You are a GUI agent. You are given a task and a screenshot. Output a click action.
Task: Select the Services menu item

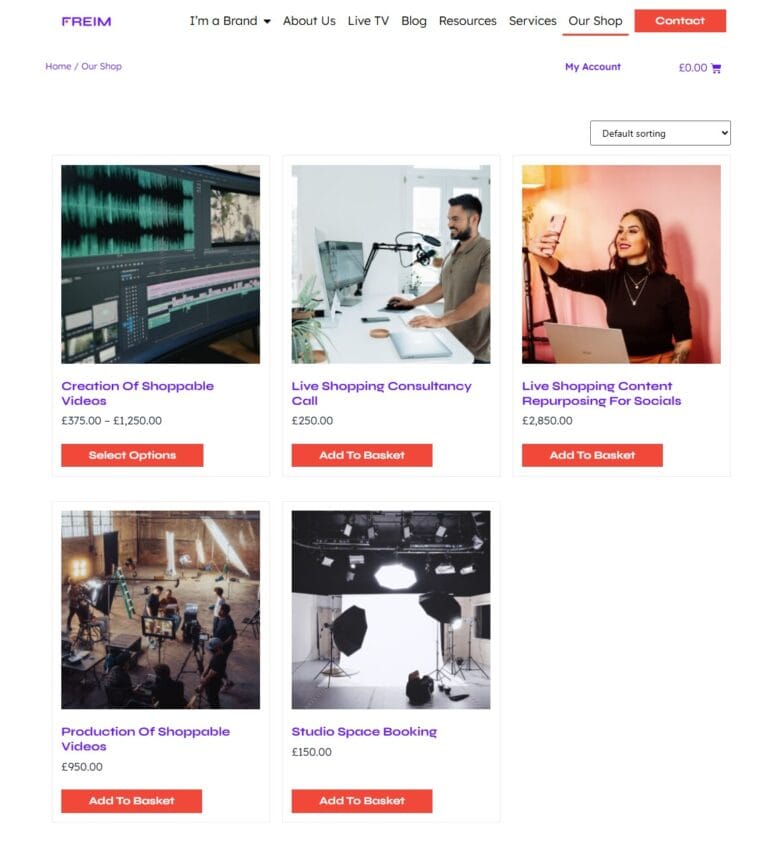tap(532, 21)
